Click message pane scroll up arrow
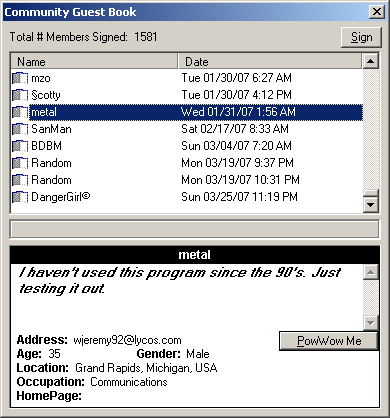 click(x=371, y=272)
